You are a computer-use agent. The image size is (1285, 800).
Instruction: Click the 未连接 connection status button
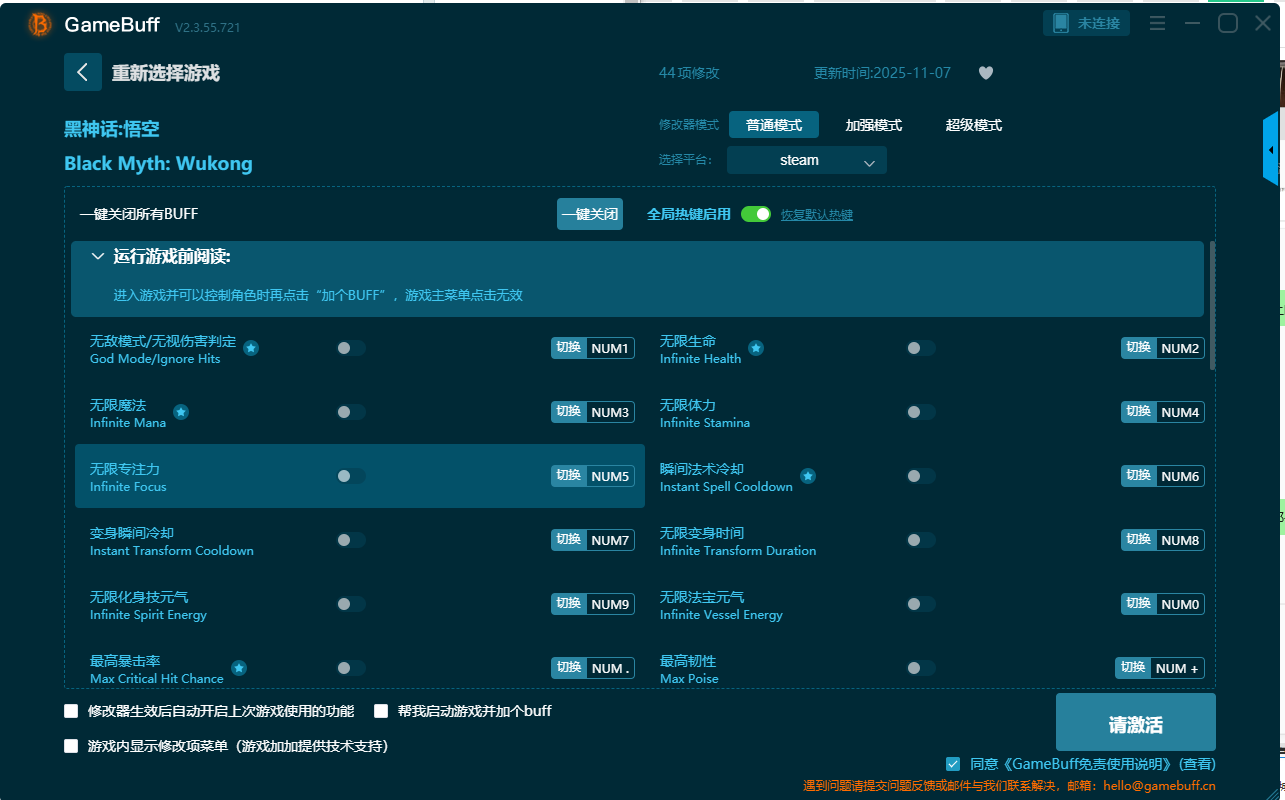coord(1087,23)
